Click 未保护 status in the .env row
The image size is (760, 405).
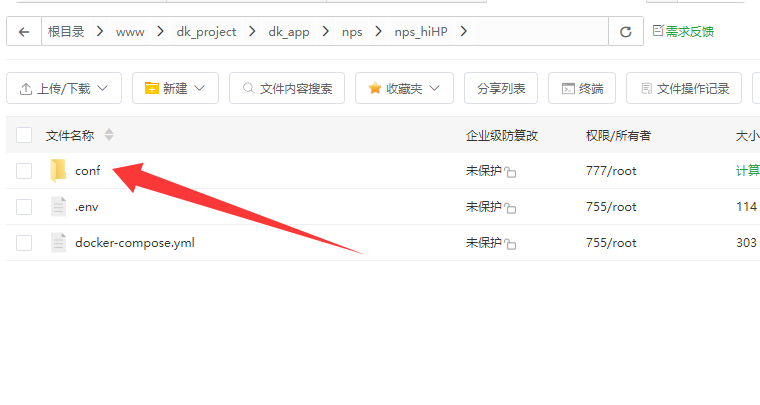483,207
